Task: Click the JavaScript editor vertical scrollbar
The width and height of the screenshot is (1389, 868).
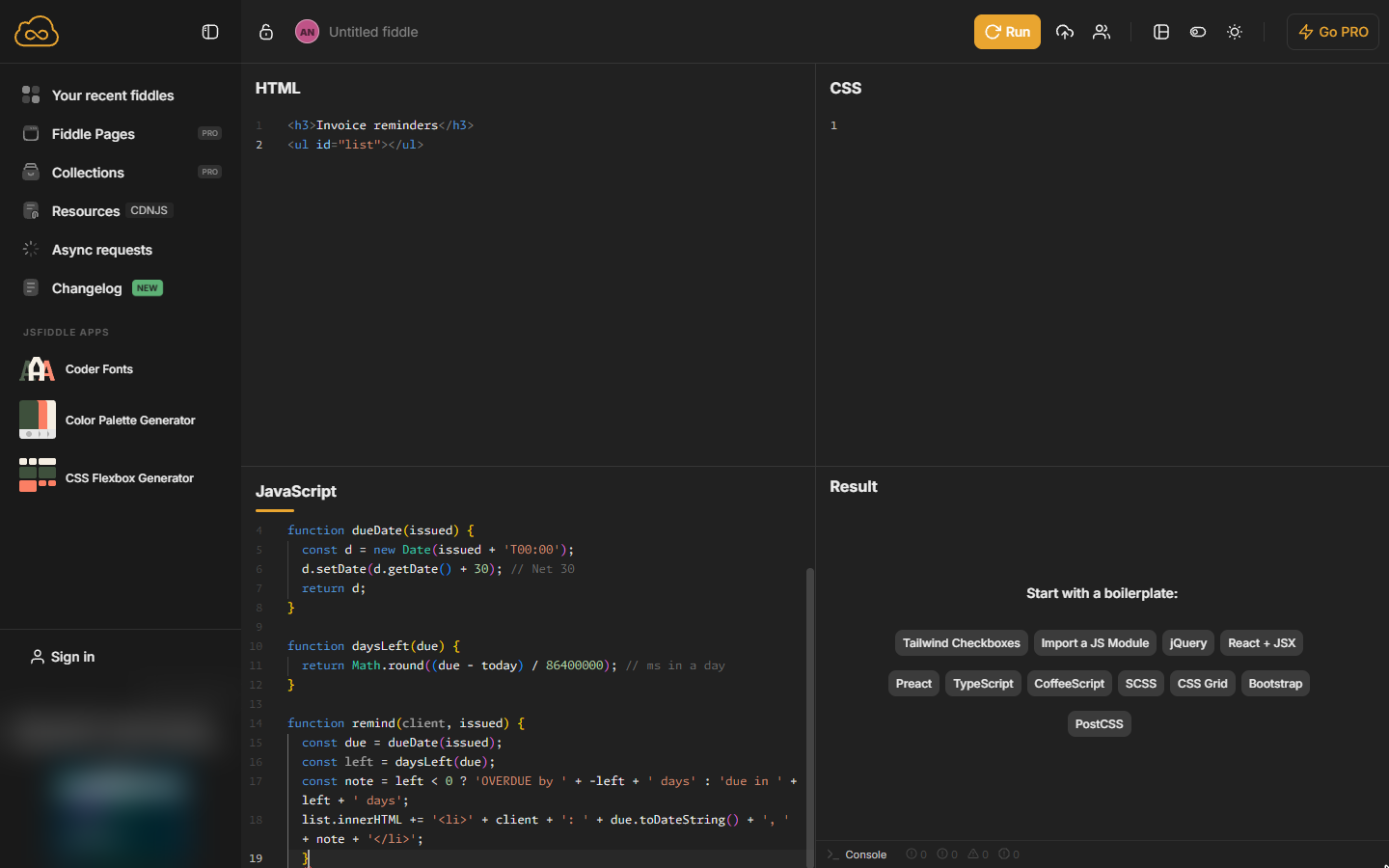Action: 809,710
